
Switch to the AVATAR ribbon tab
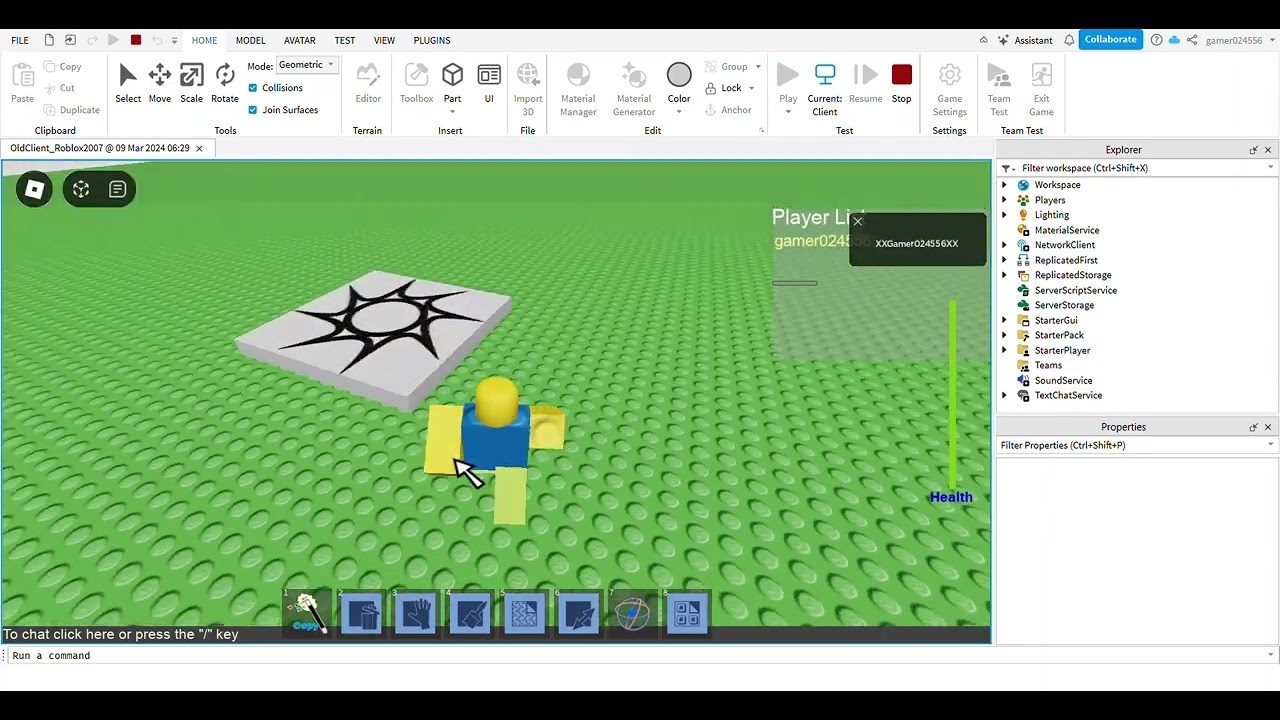(300, 40)
